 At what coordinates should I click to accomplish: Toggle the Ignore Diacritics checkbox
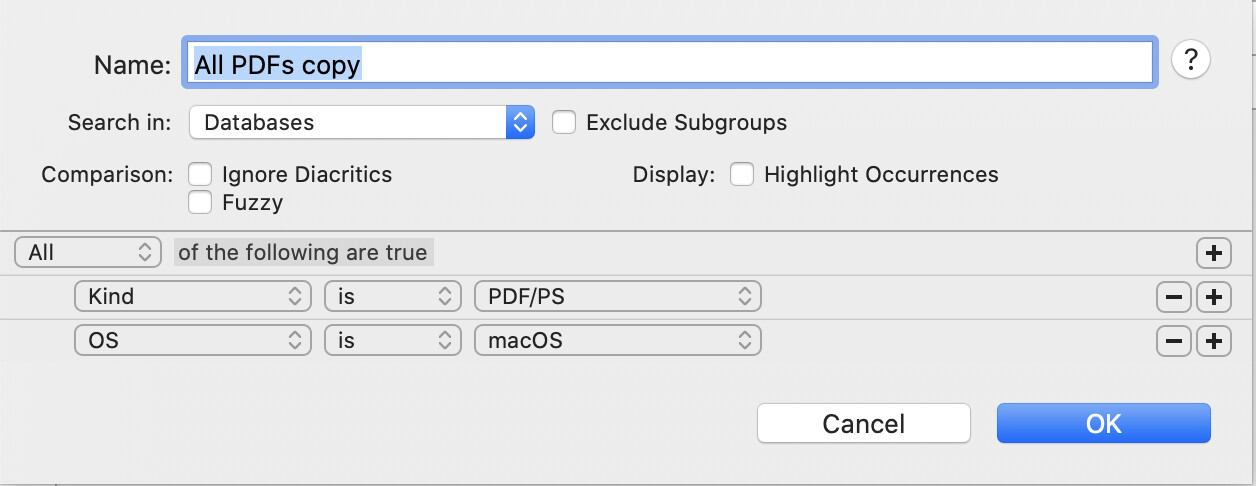pyautogui.click(x=201, y=174)
